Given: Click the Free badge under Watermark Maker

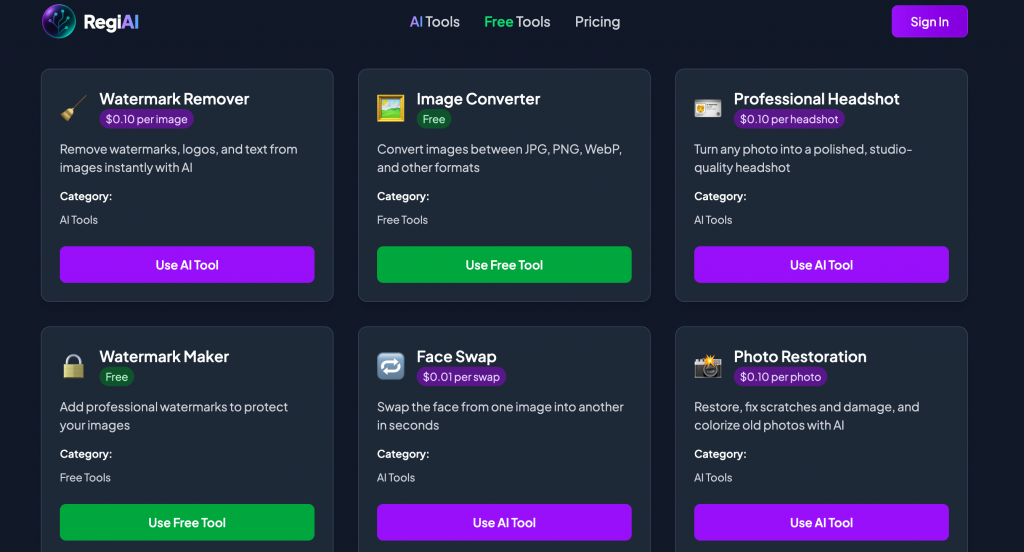Looking at the screenshot, I should click(x=116, y=376).
